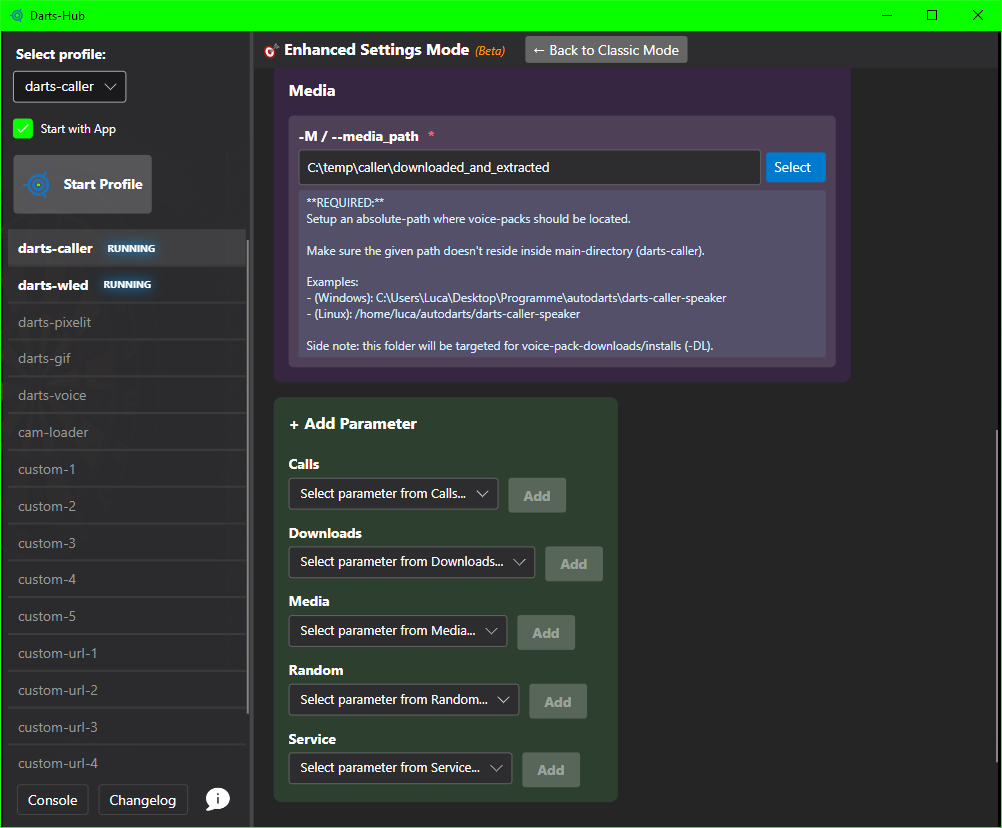Image resolution: width=1002 pixels, height=828 pixels.
Task: Select the darts-gif profile
Action: coord(127,358)
